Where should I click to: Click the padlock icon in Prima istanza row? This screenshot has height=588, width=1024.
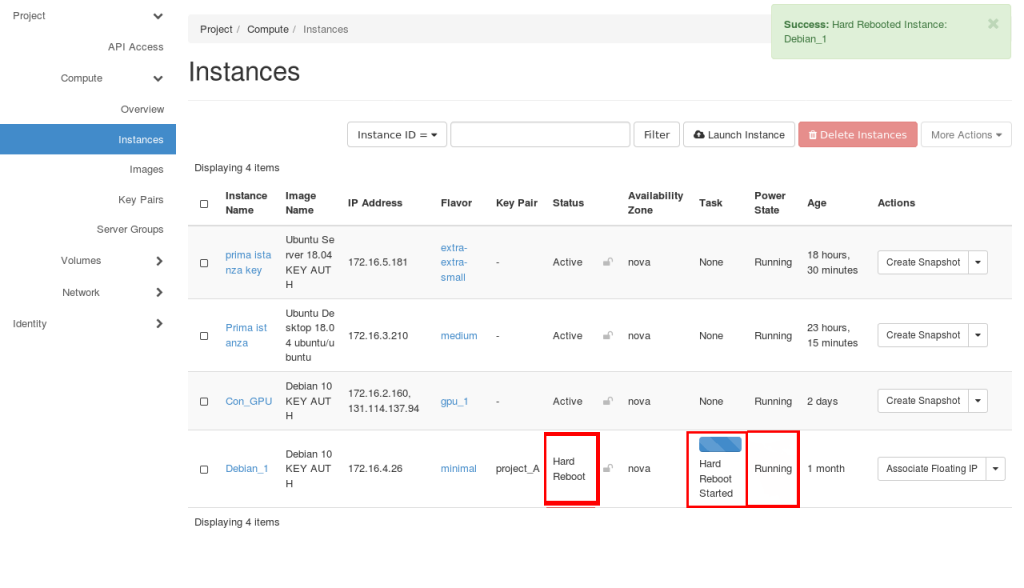pos(608,336)
